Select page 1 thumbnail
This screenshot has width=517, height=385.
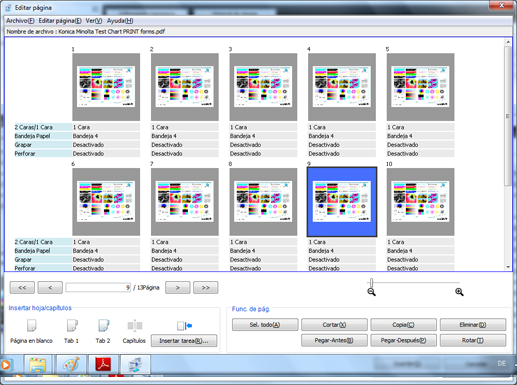pyautogui.click(x=106, y=87)
